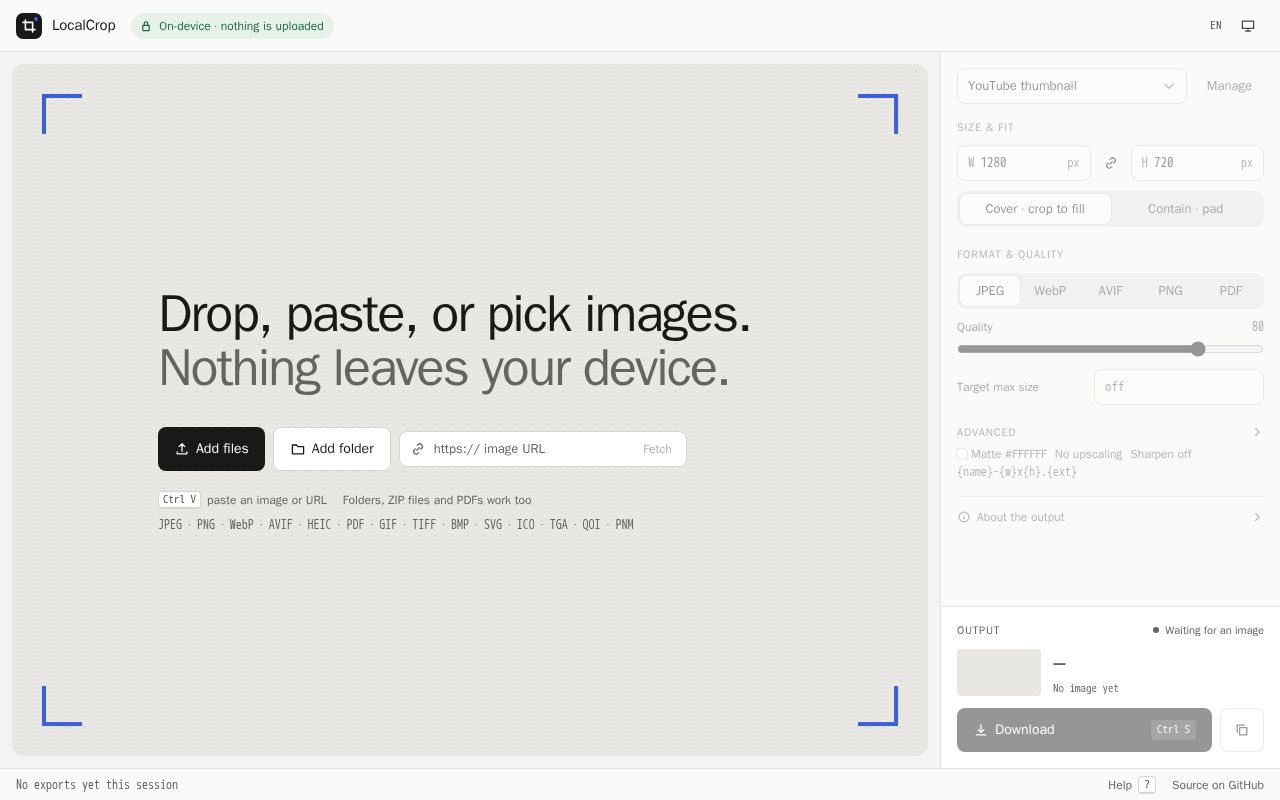Click the keyboard shortcuts question mark
The height and width of the screenshot is (800, 1280).
(x=1147, y=785)
